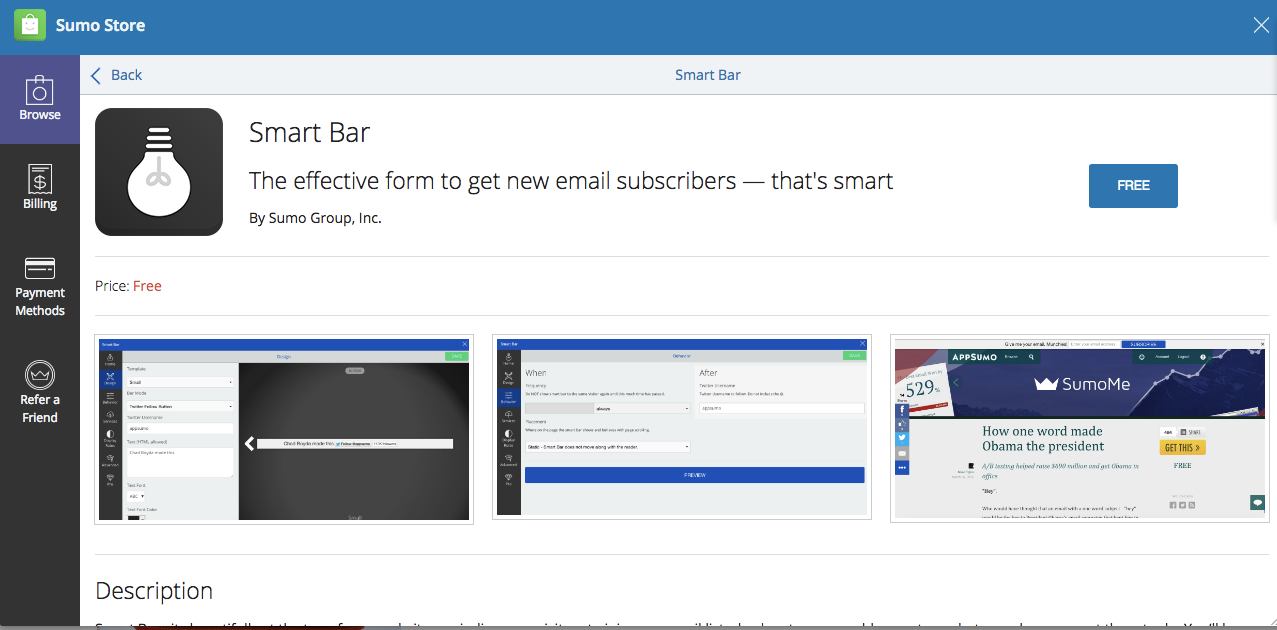This screenshot has height=630, width=1277.
Task: Go back using the Back link
Action: coord(116,75)
